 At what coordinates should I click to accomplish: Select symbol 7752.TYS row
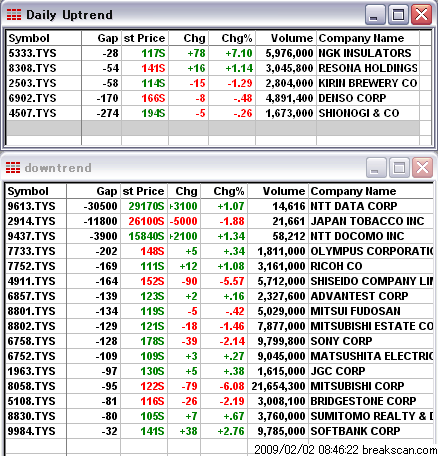point(32,266)
